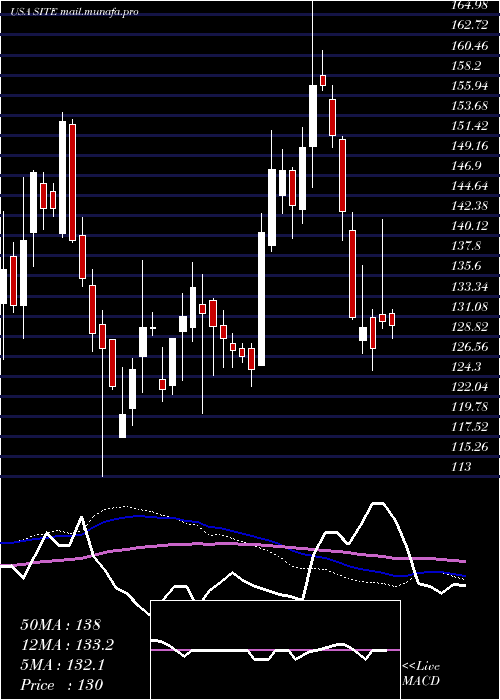
Task: Select the 135.6 price axis label
Action: (x=467, y=267)
